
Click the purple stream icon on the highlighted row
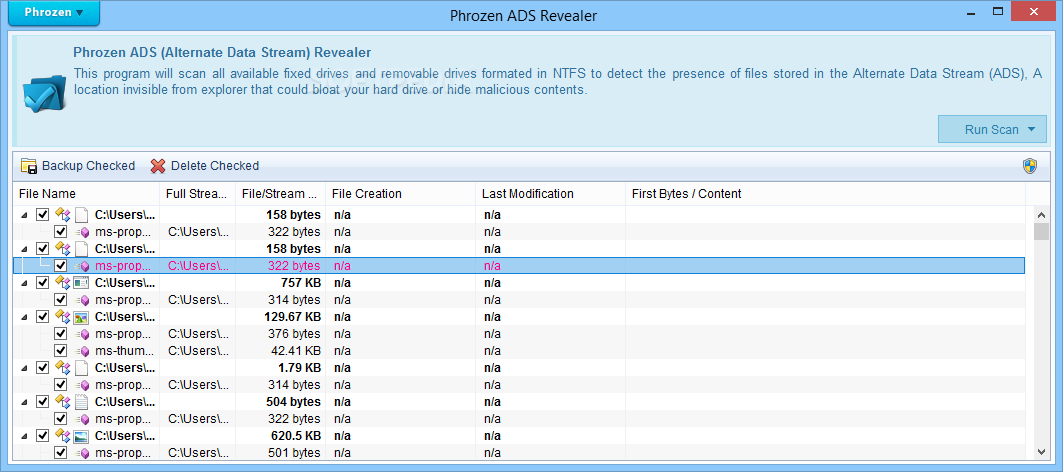83,266
